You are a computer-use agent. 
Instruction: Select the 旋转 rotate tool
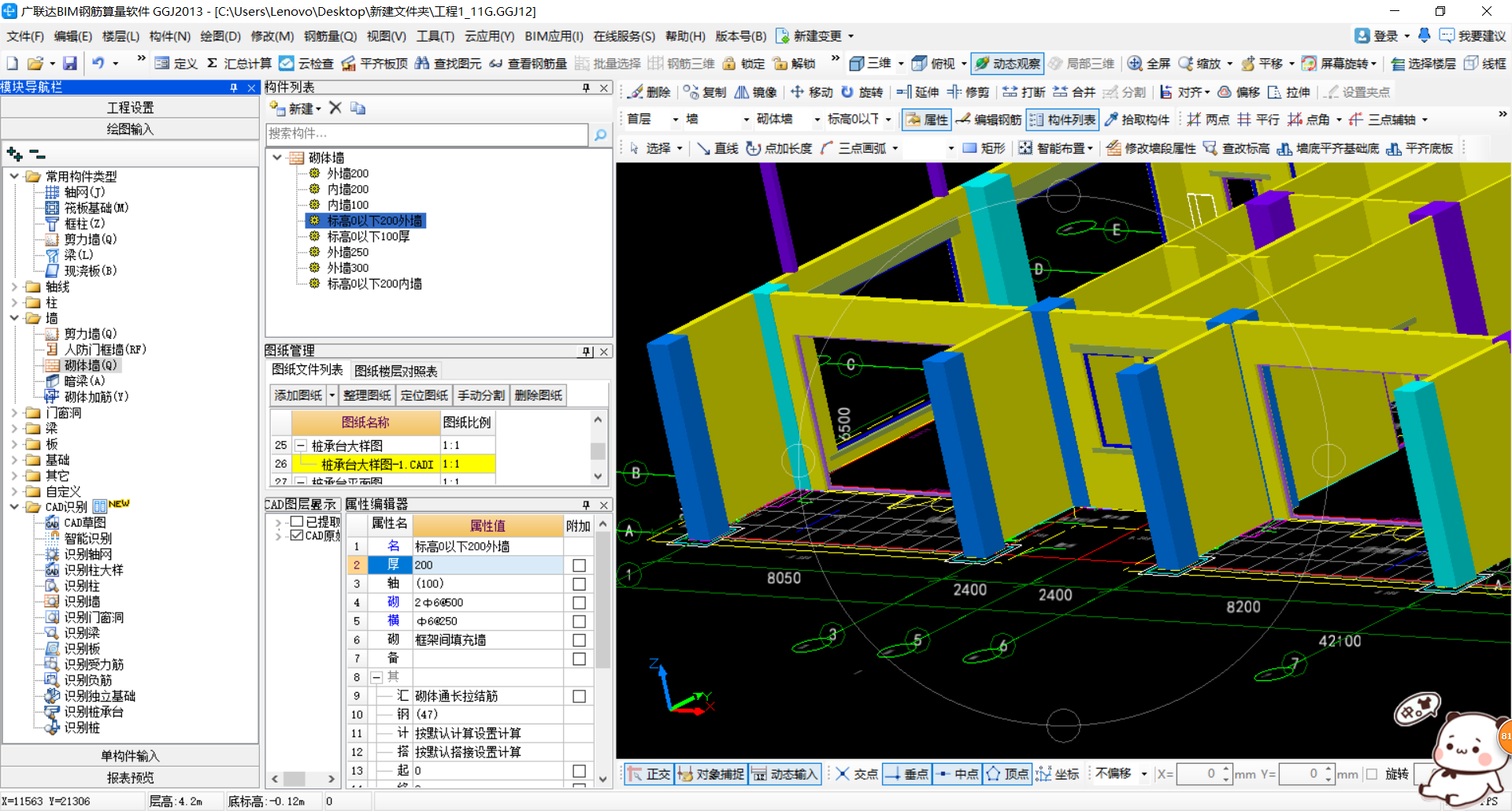[x=862, y=92]
